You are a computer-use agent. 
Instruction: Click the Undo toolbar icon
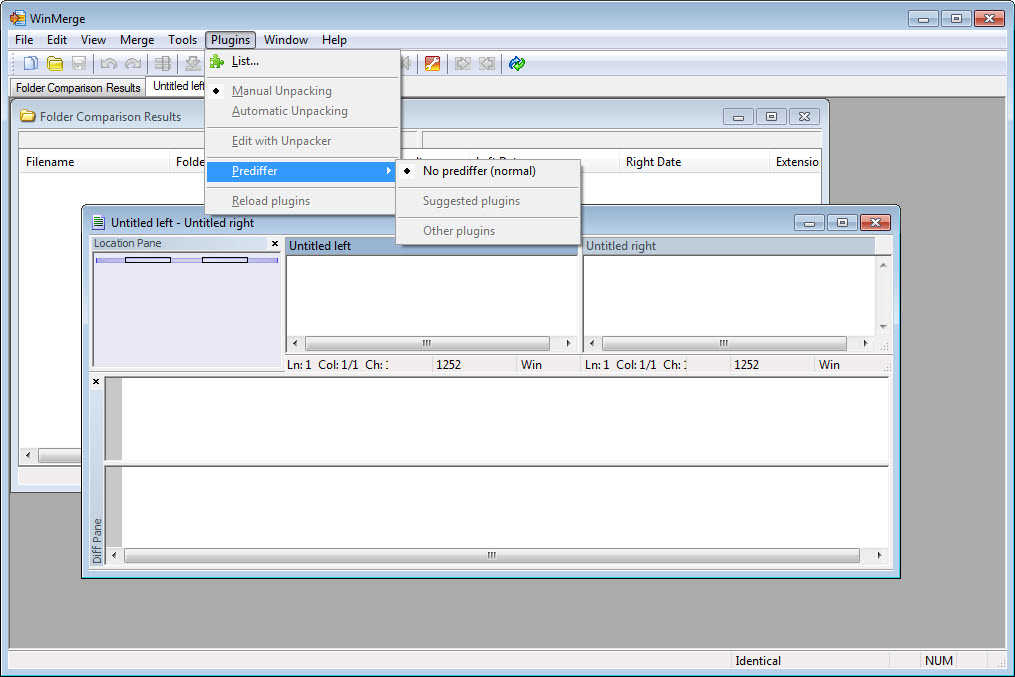click(x=109, y=63)
